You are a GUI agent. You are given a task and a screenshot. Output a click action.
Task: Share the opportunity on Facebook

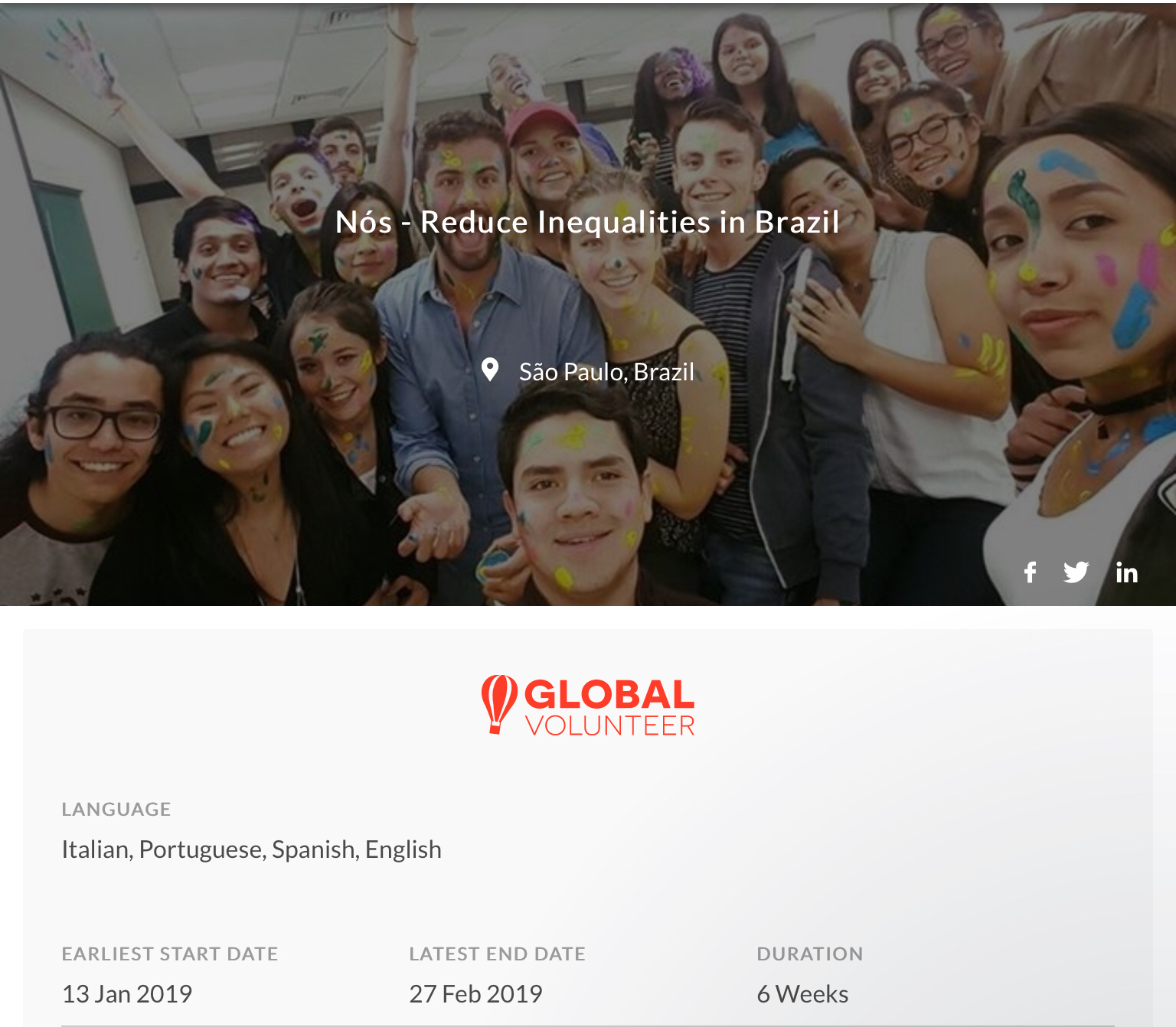(x=1031, y=572)
